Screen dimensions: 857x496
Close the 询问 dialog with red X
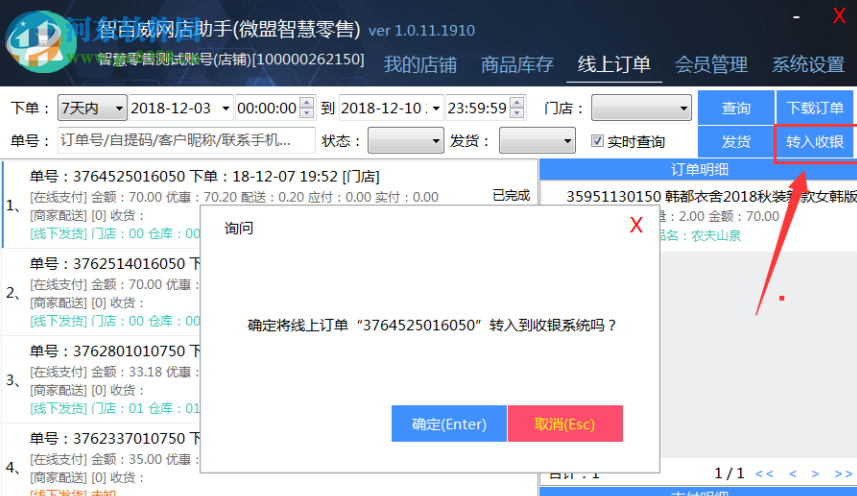click(636, 225)
